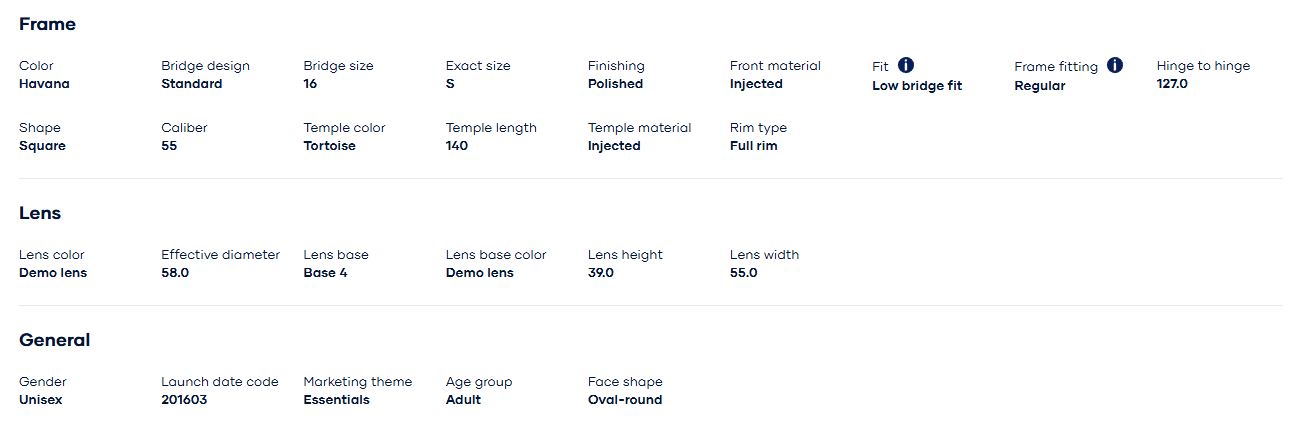This screenshot has height=424, width=1293.
Task: Click the Essentials marketing theme value
Action: pos(336,400)
